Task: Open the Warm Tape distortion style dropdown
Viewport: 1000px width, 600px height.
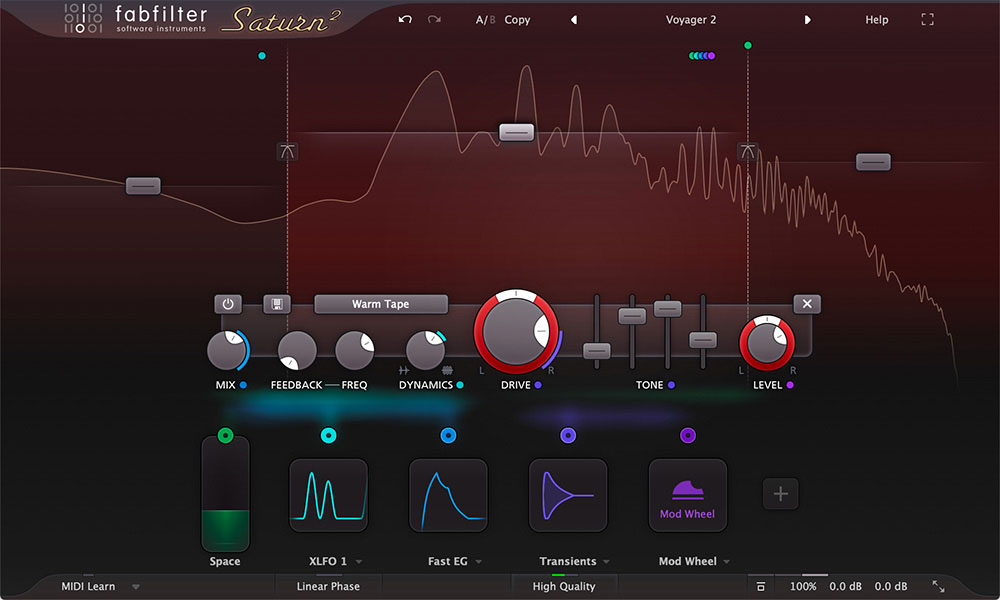Action: tap(381, 303)
